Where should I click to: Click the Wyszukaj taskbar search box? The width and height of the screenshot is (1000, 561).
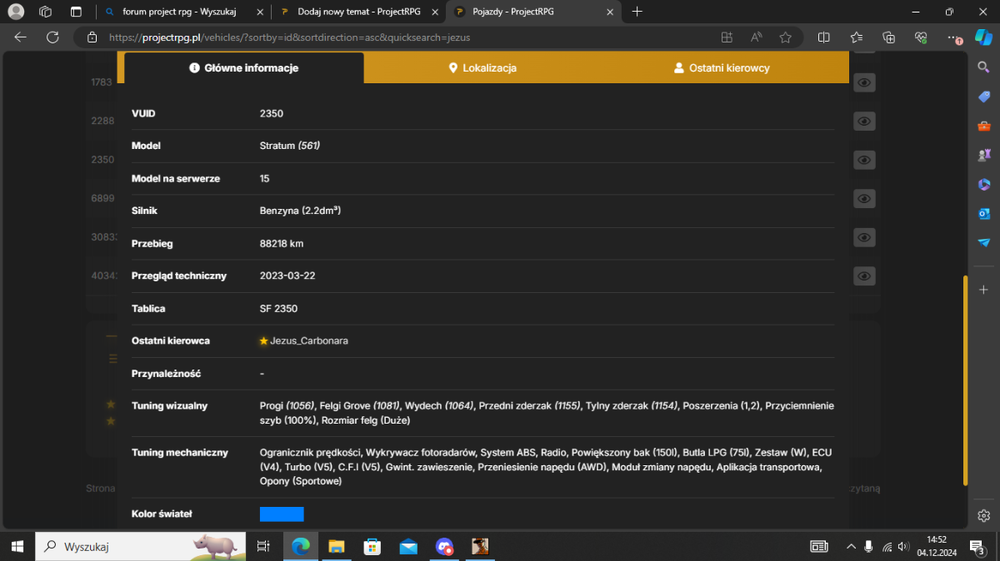click(x=140, y=546)
